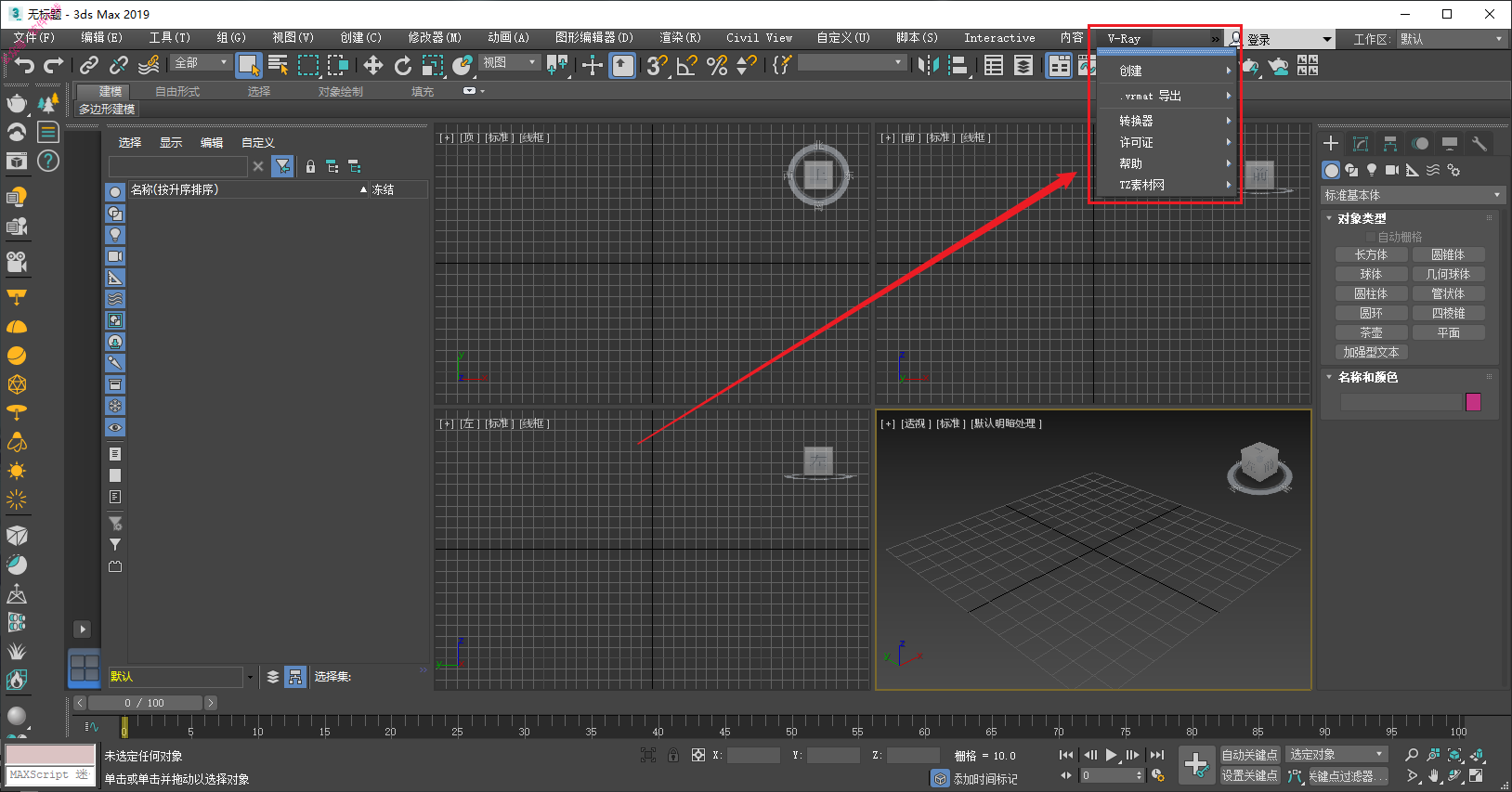The width and height of the screenshot is (1512, 792).
Task: Toggle the Percent Snap icon
Action: pyautogui.click(x=717, y=65)
